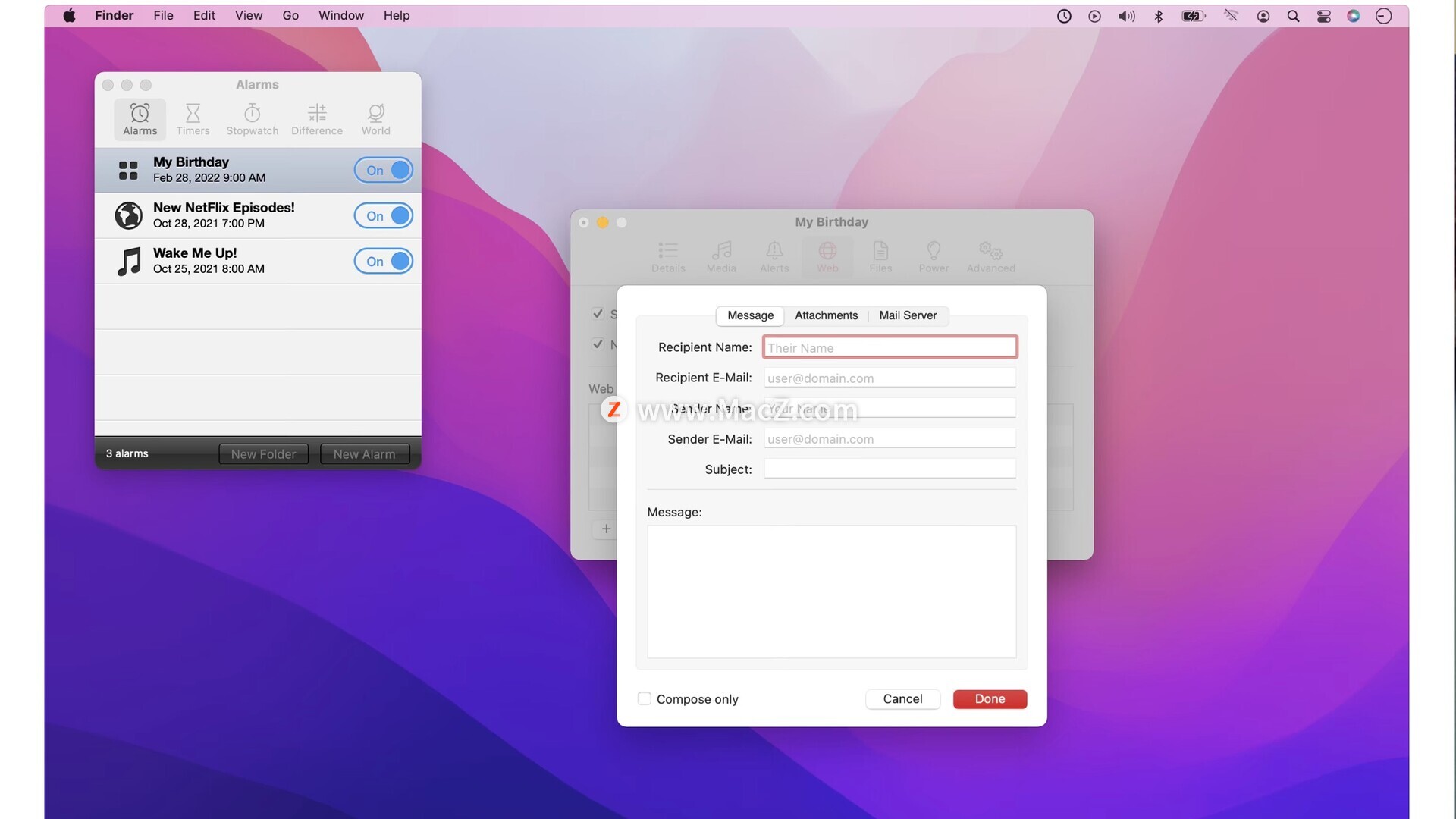Switch to the Attachments tab

[x=826, y=315]
